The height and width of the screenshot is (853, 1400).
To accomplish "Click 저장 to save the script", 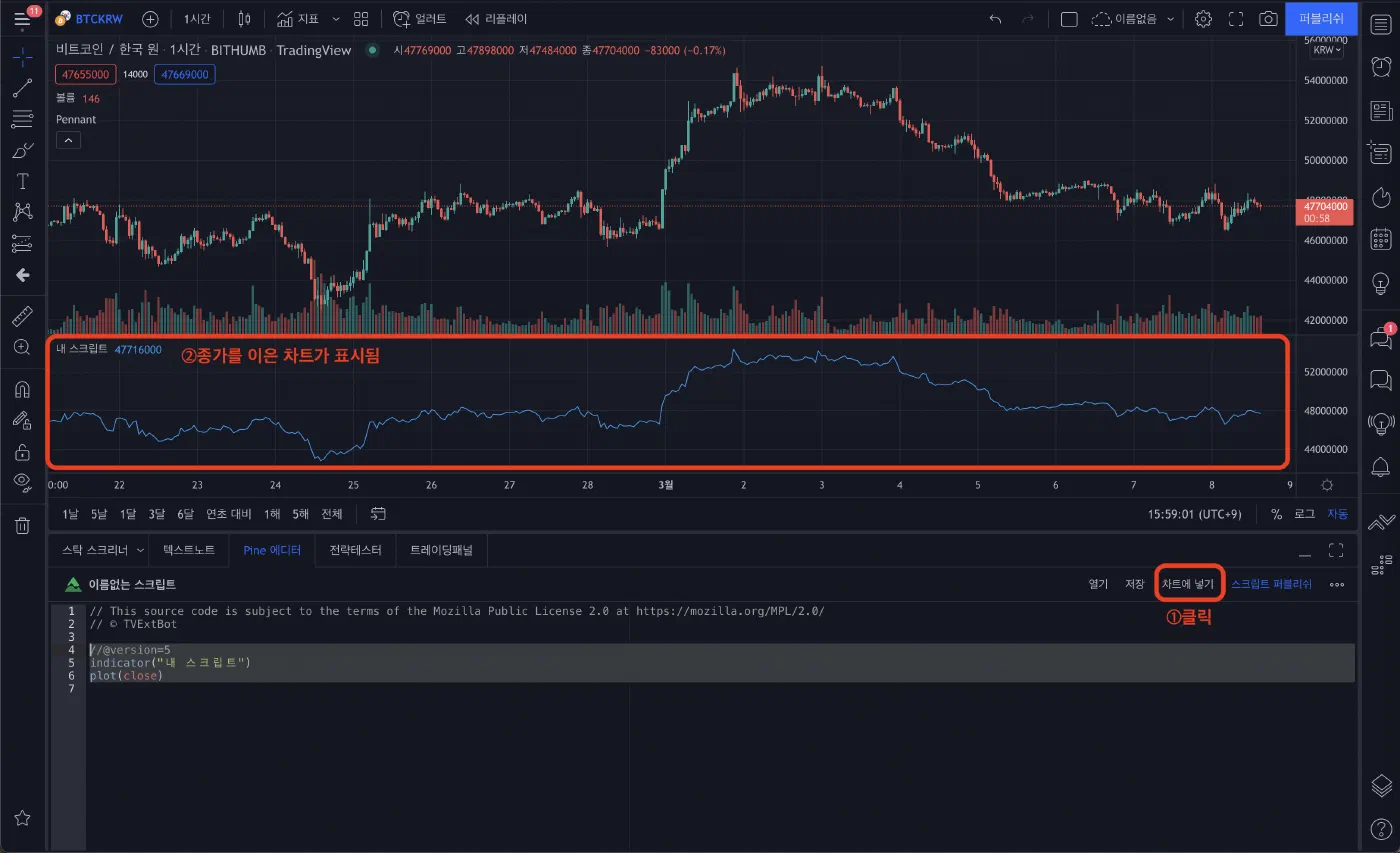I will click(x=1134, y=584).
